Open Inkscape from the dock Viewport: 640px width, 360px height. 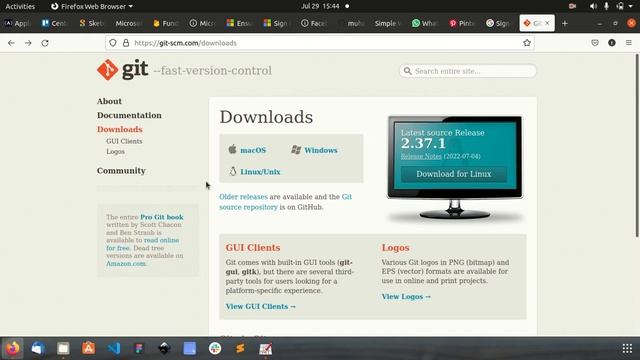point(164,348)
